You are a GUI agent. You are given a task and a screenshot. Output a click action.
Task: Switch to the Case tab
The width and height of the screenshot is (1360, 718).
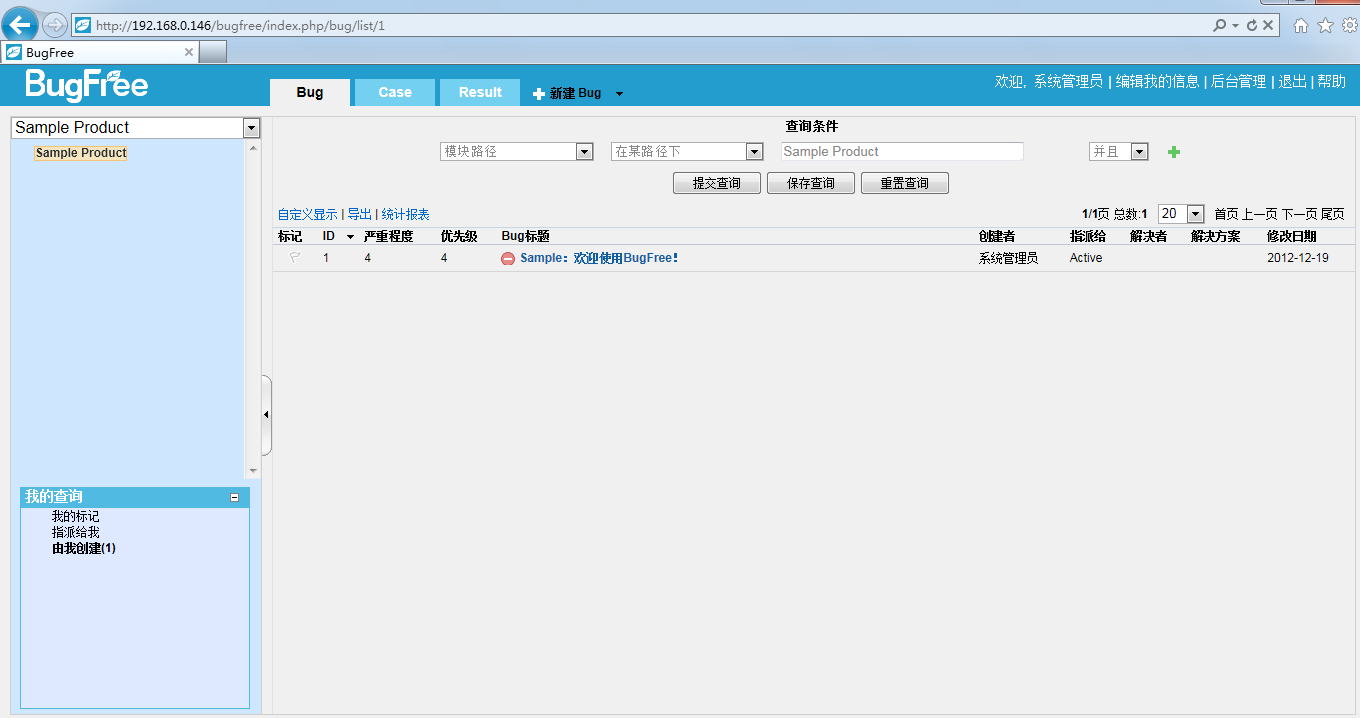point(395,92)
